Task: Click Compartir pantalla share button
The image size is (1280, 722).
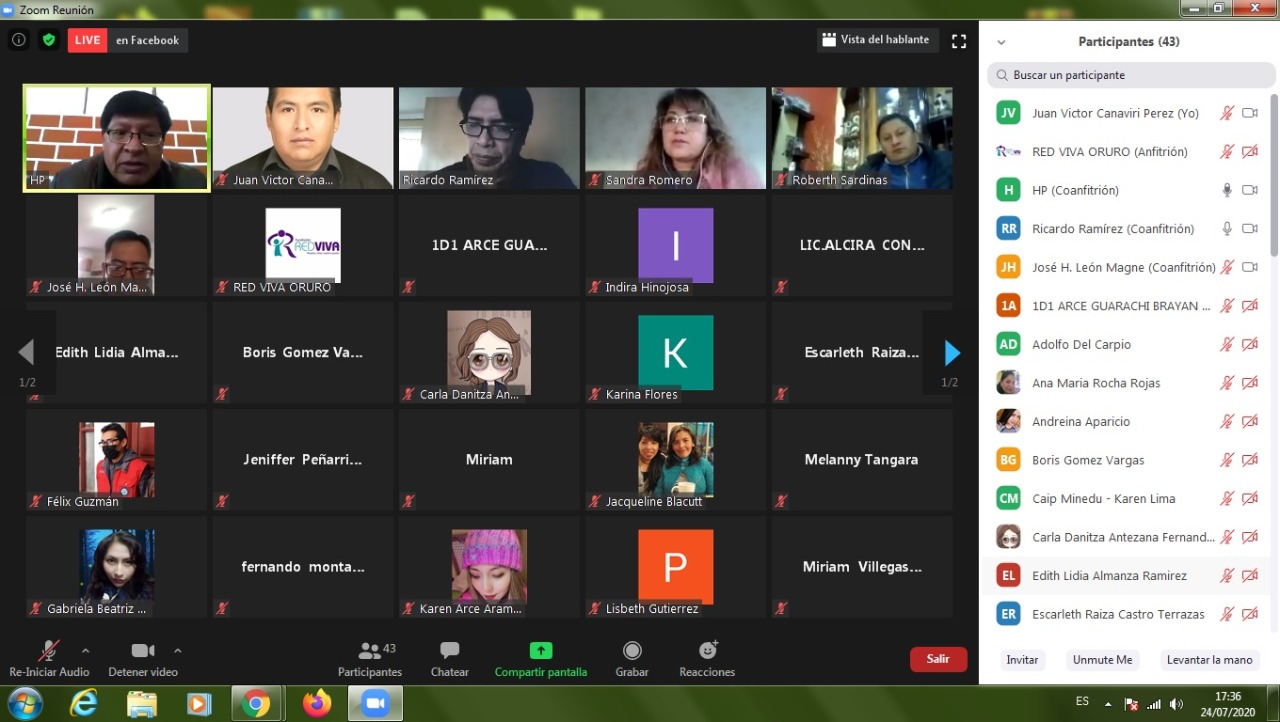Action: pyautogui.click(x=541, y=659)
